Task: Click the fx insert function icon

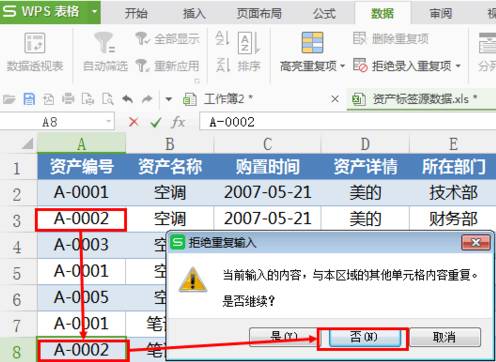Action: (178, 122)
